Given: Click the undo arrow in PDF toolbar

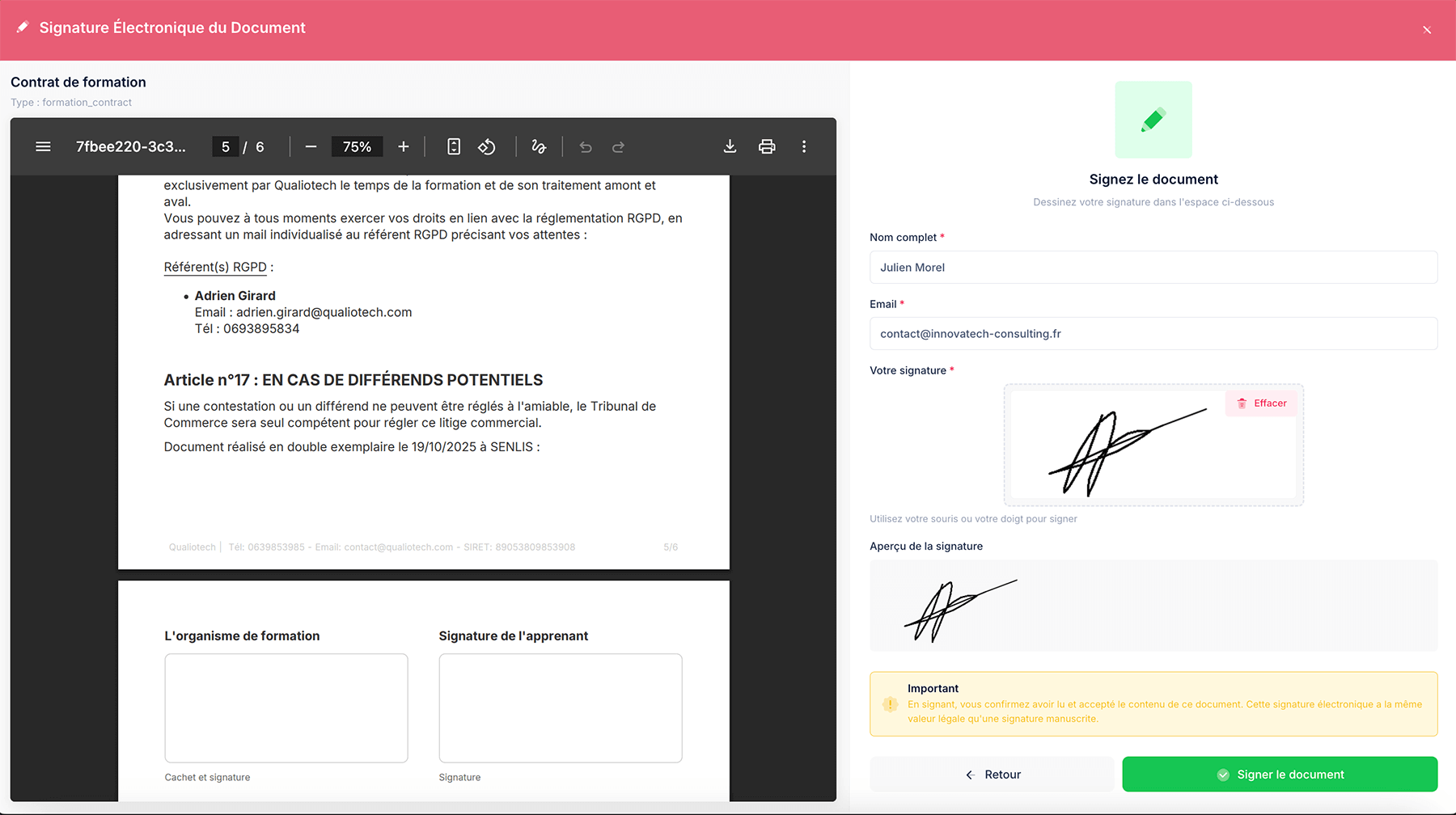Looking at the screenshot, I should (586, 146).
